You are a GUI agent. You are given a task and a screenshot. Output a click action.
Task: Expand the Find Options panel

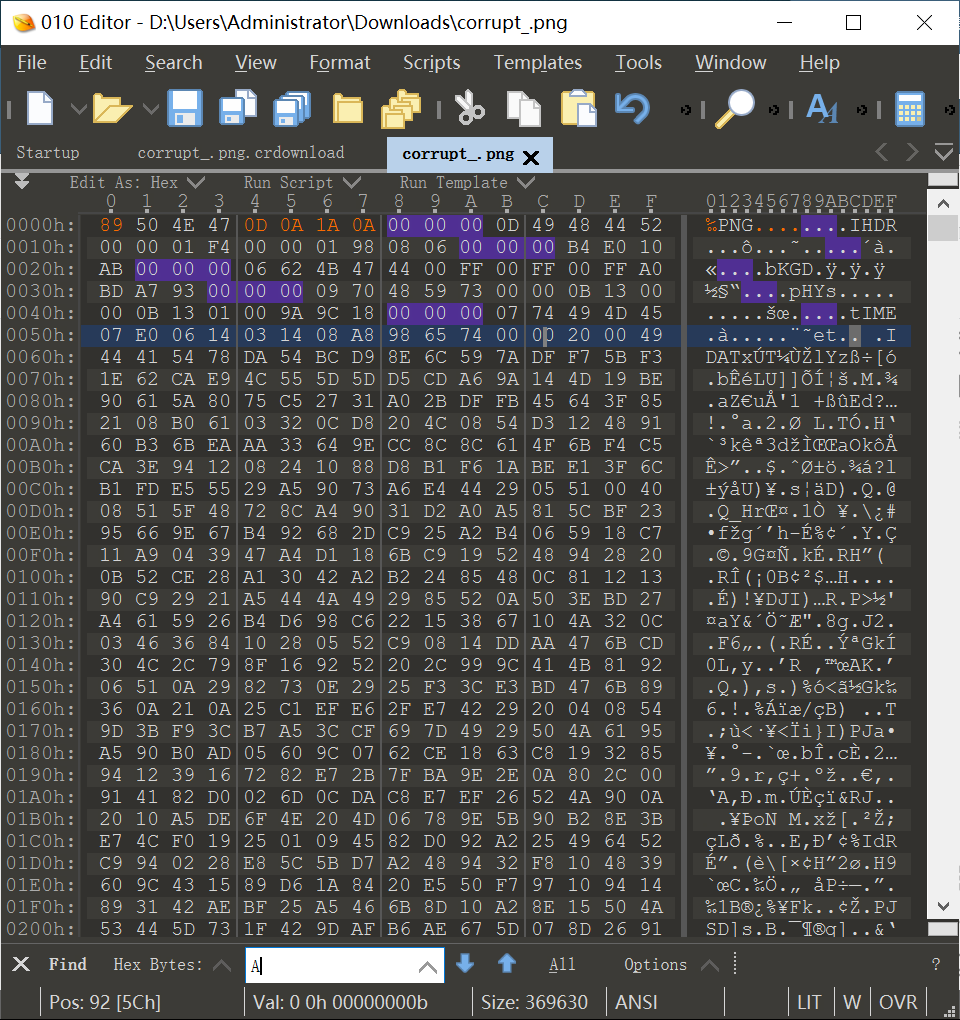(x=671, y=965)
